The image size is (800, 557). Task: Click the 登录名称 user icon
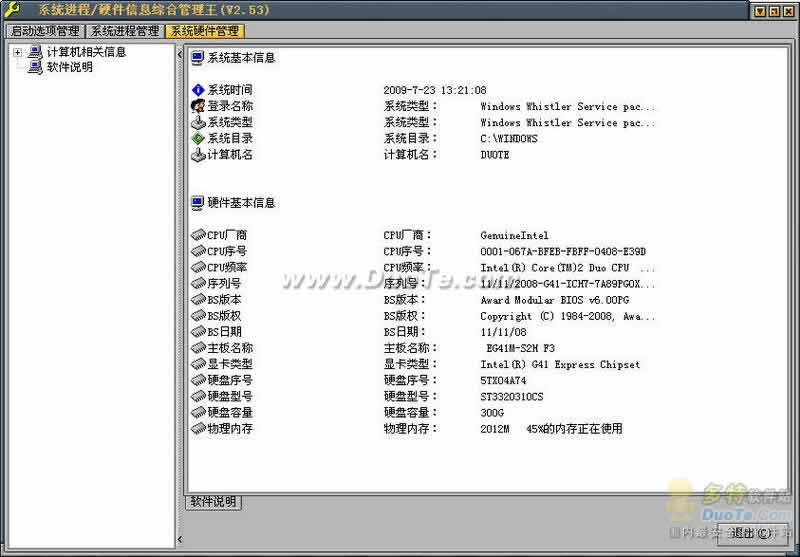coord(198,106)
